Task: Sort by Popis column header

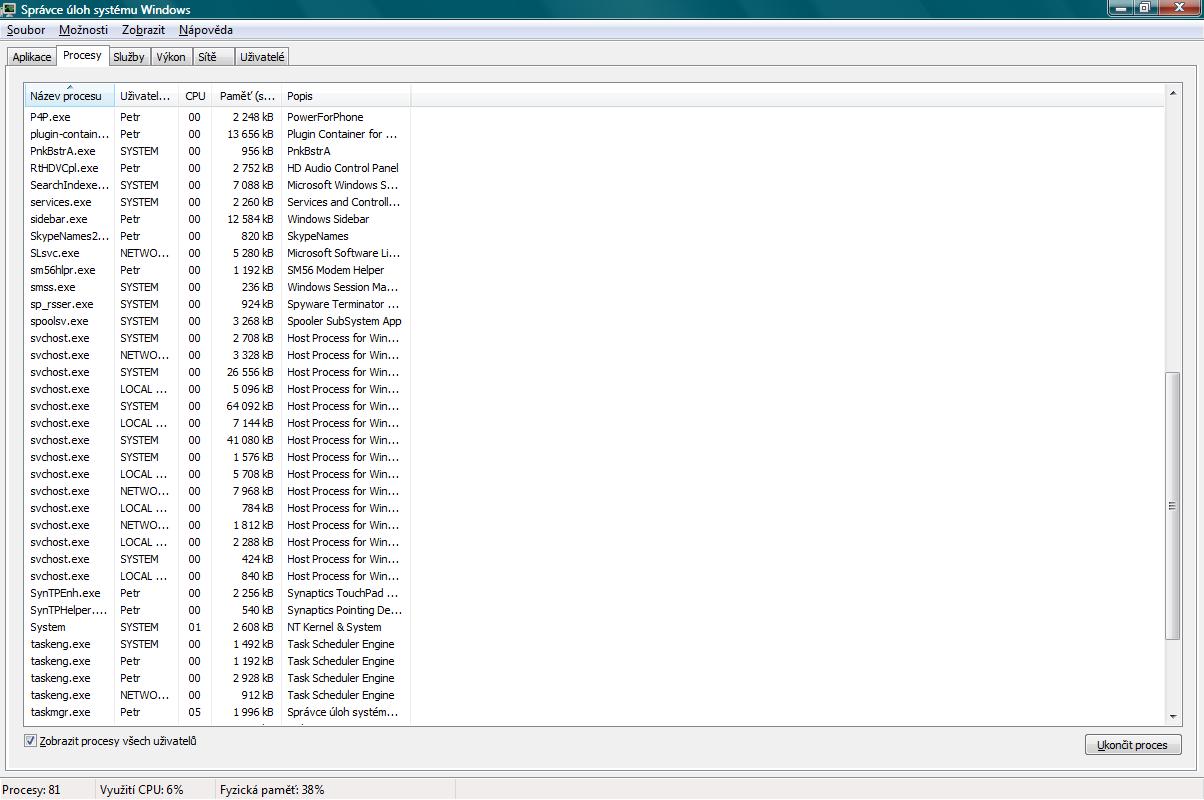Action: (346, 96)
